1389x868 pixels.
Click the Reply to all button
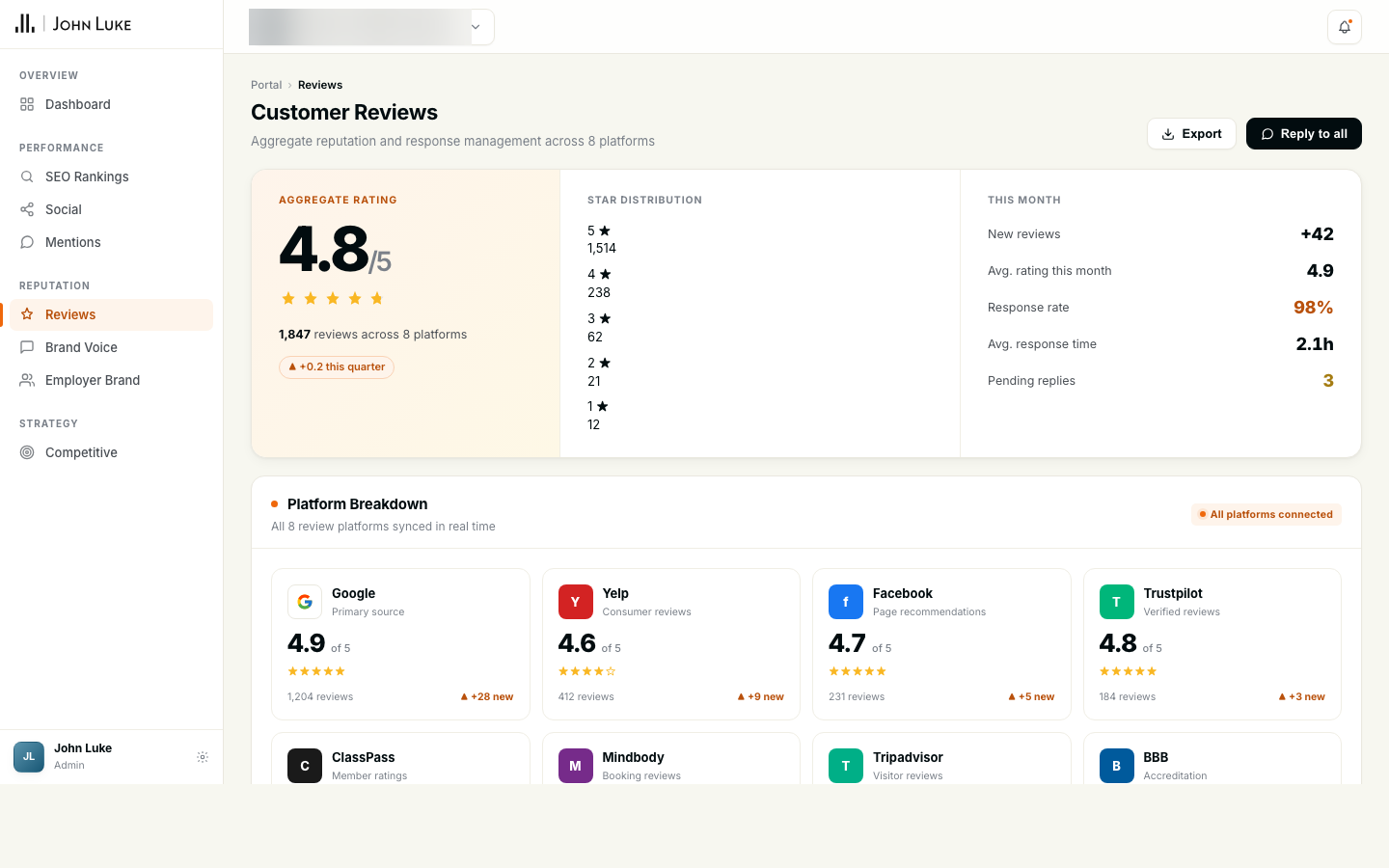pos(1303,134)
